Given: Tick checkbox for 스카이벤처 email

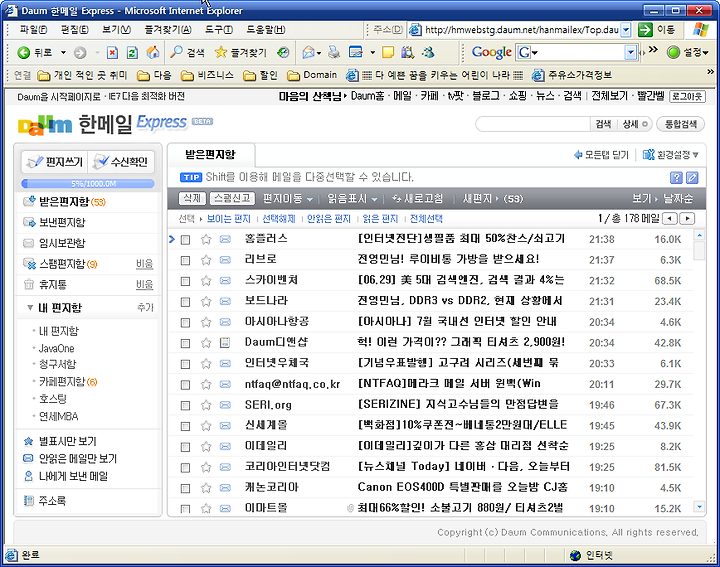Looking at the screenshot, I should pos(186,281).
